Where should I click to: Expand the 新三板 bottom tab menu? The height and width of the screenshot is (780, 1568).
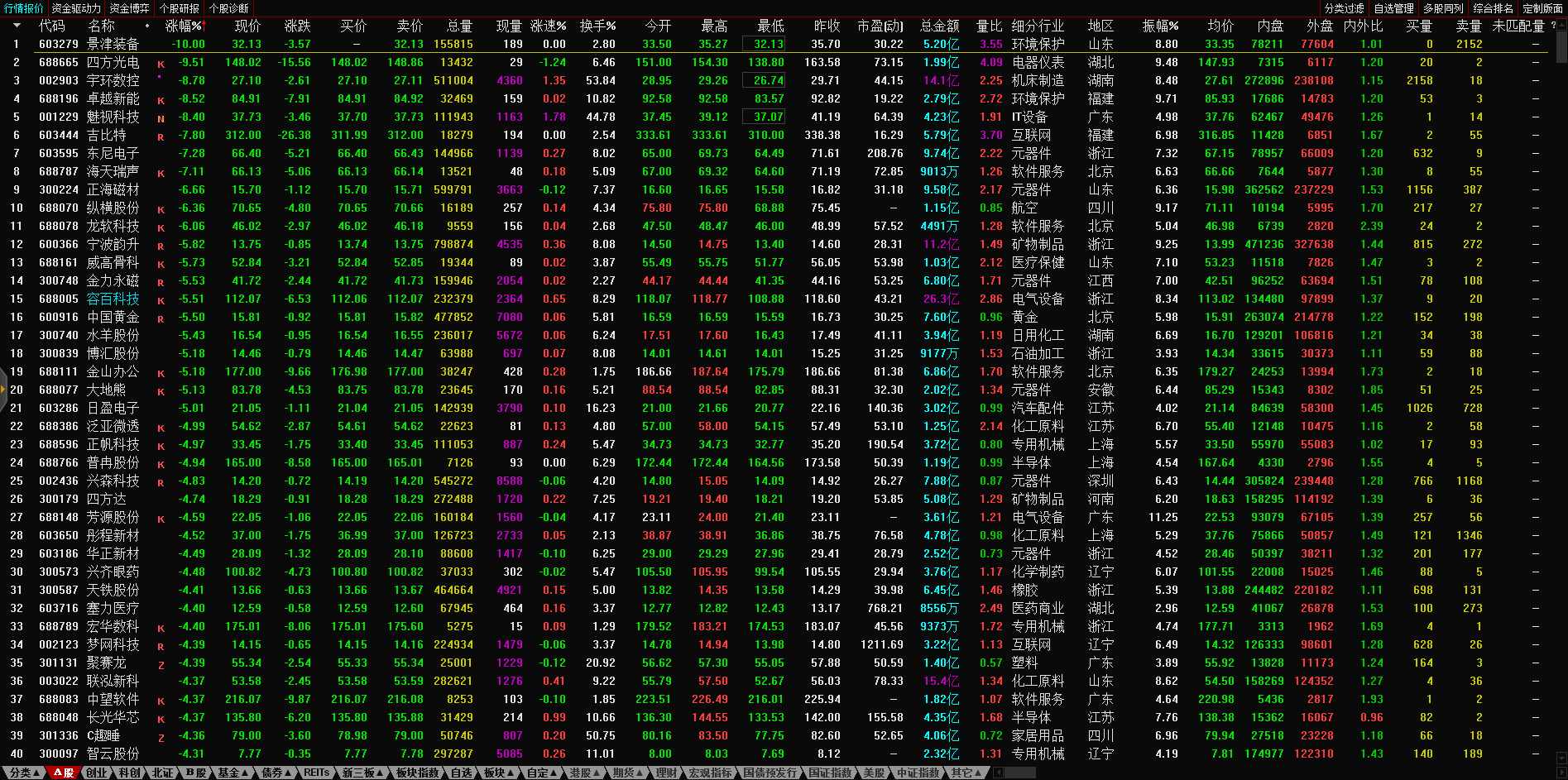pos(362,773)
